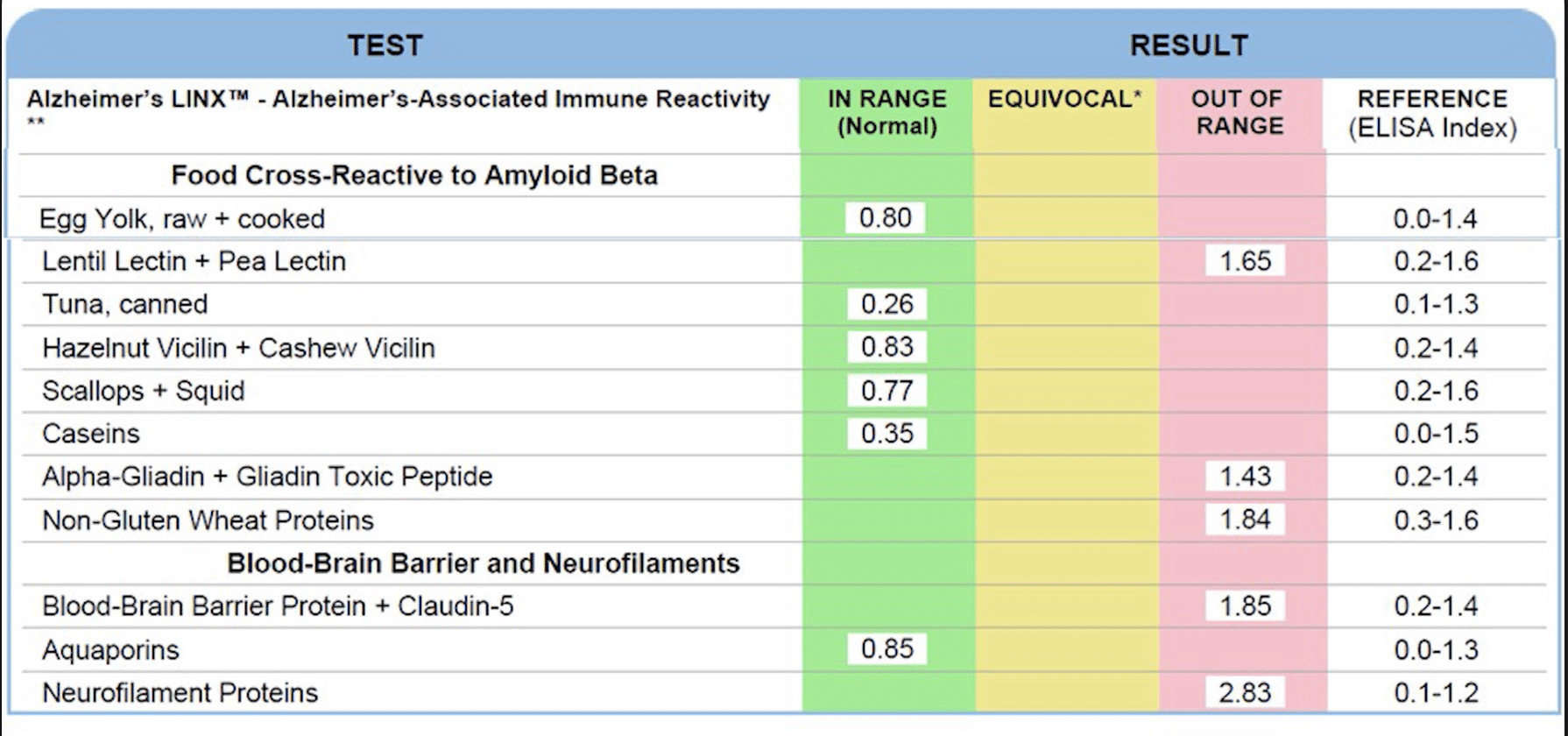Click the RESULT column header

tap(1189, 46)
